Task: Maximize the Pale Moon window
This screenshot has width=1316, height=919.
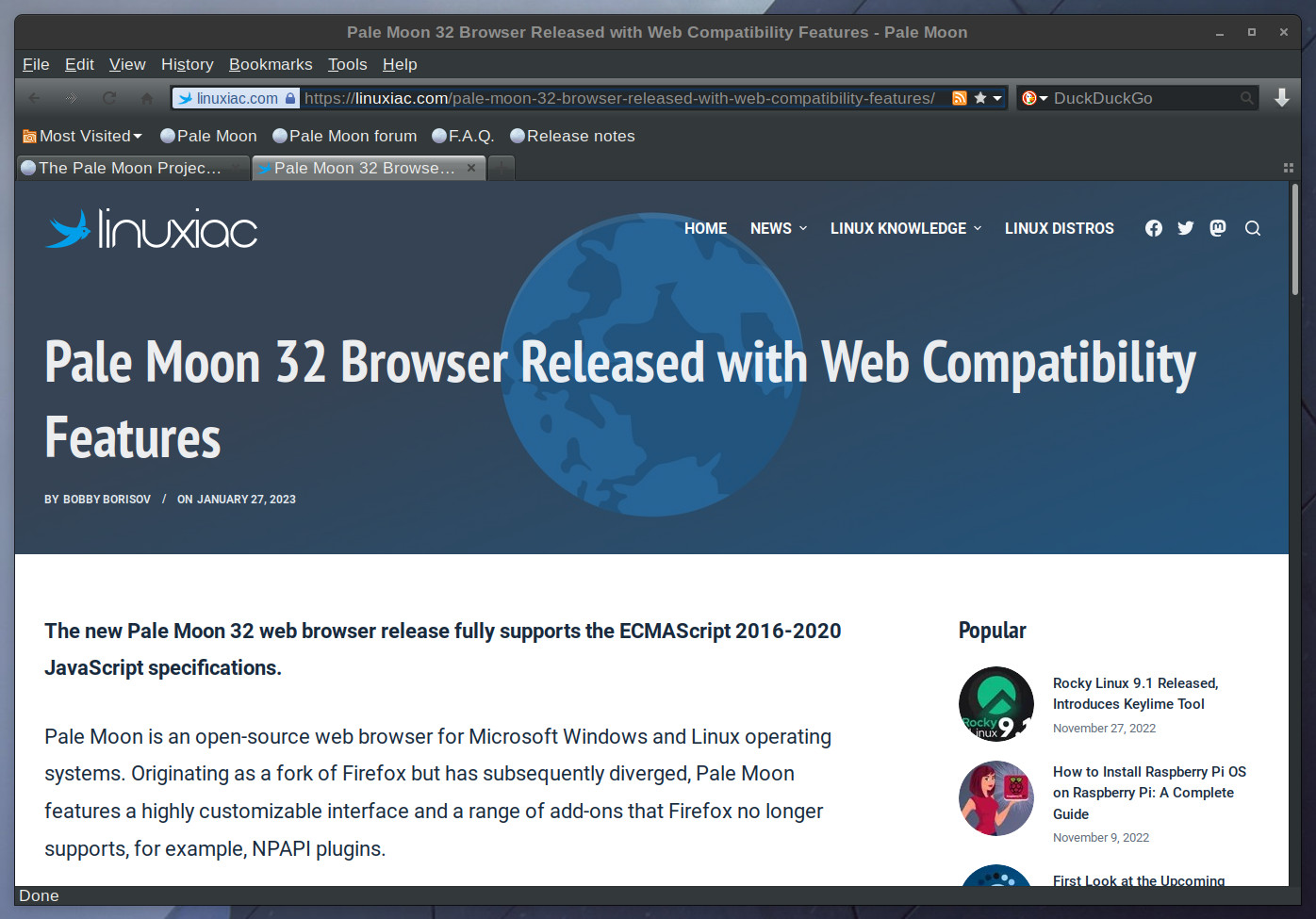Action: pyautogui.click(x=1251, y=32)
